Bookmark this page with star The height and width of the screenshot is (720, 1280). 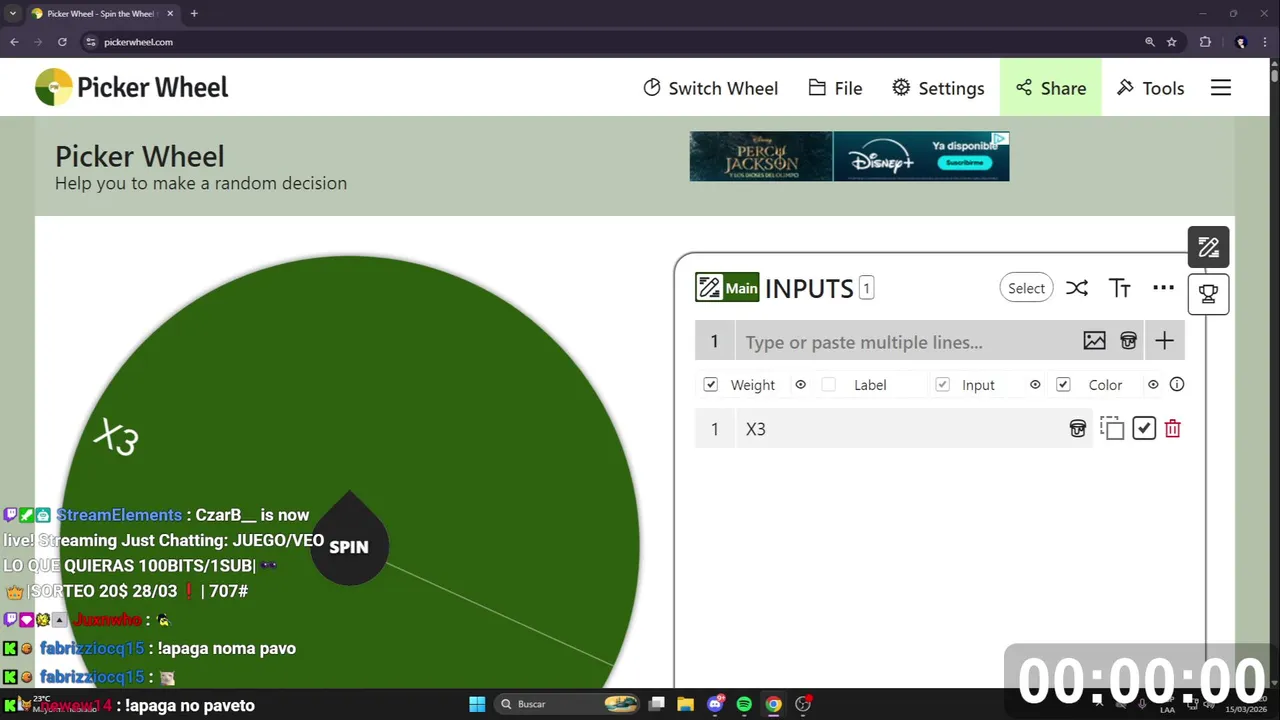point(1172,42)
